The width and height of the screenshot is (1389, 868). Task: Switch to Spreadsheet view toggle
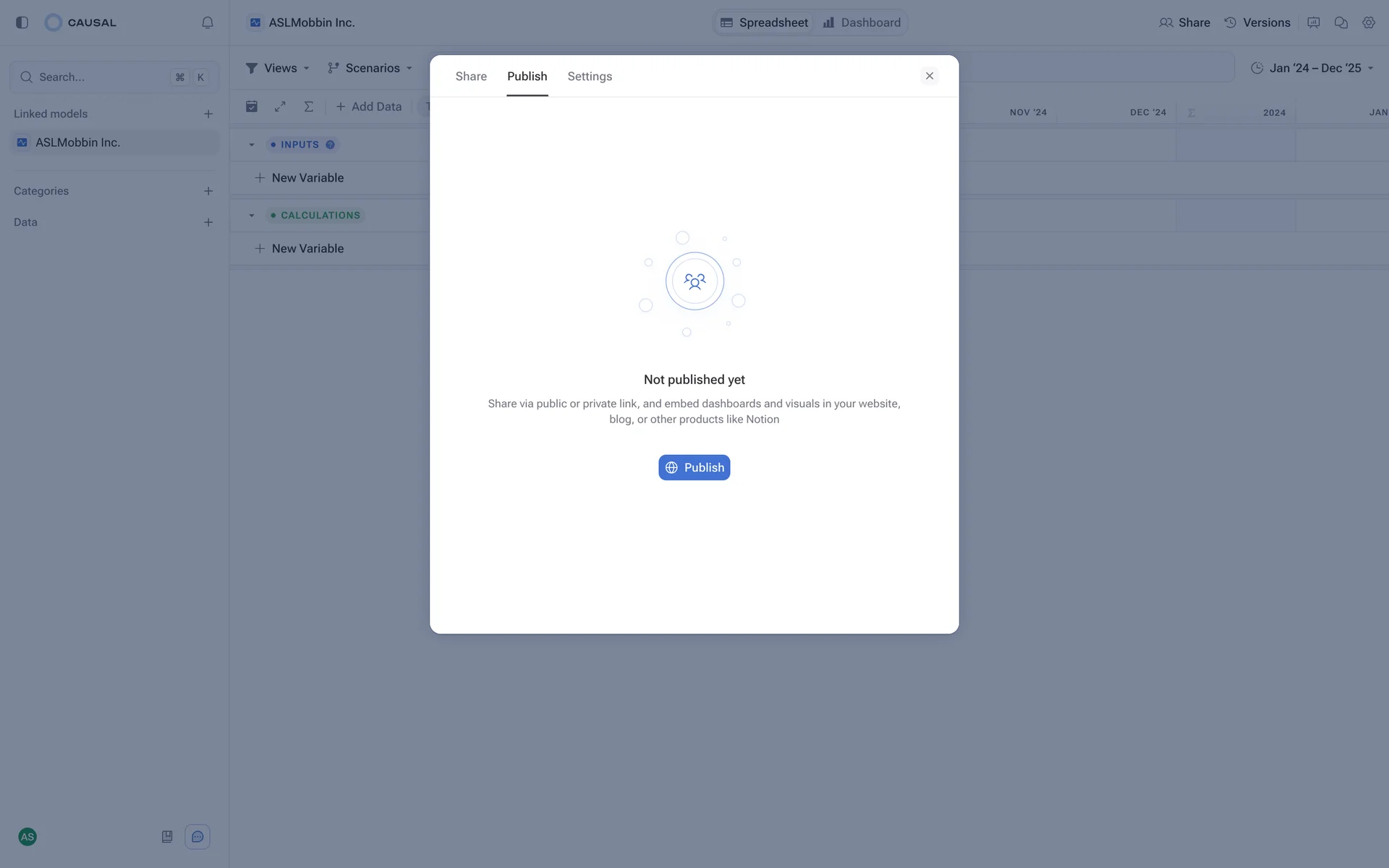point(765,22)
